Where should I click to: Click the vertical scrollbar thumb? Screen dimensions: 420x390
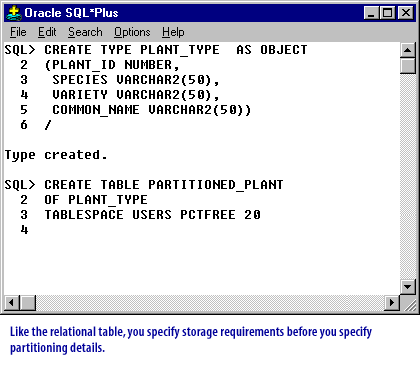pos(407,66)
